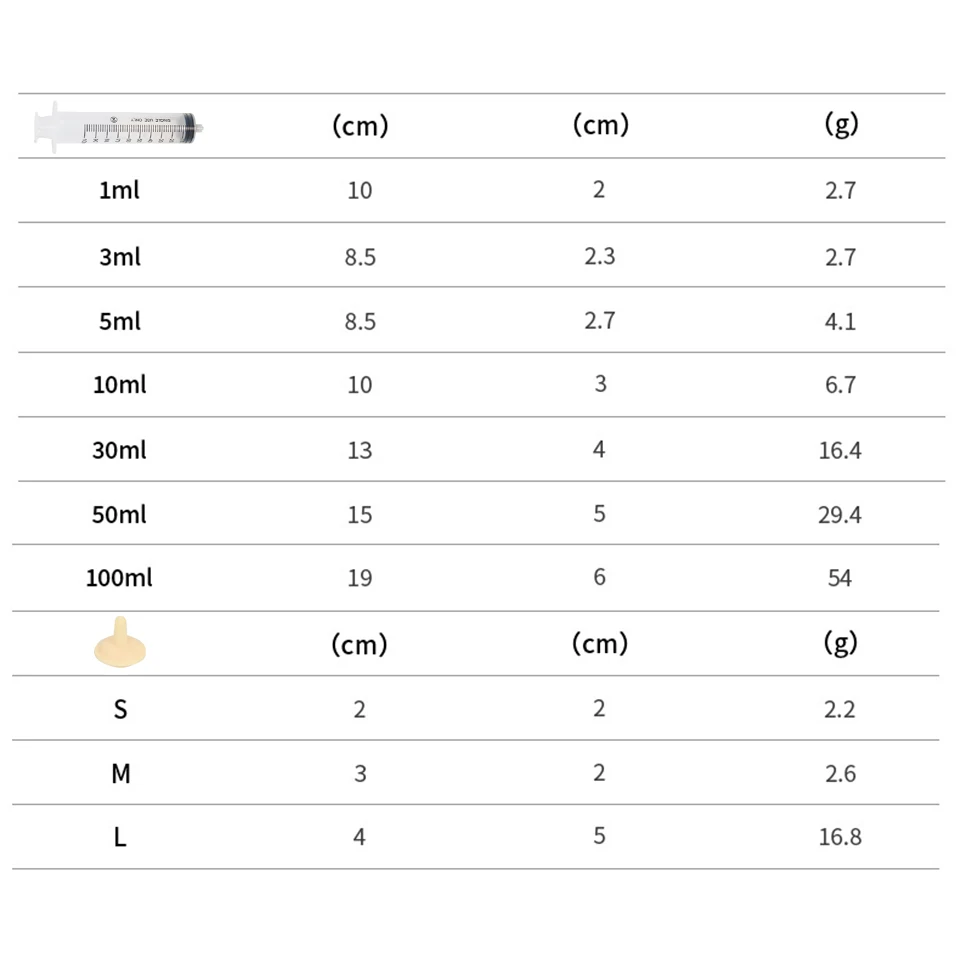
Task: Click the 100ml size label
Action: pyautogui.click(x=120, y=578)
